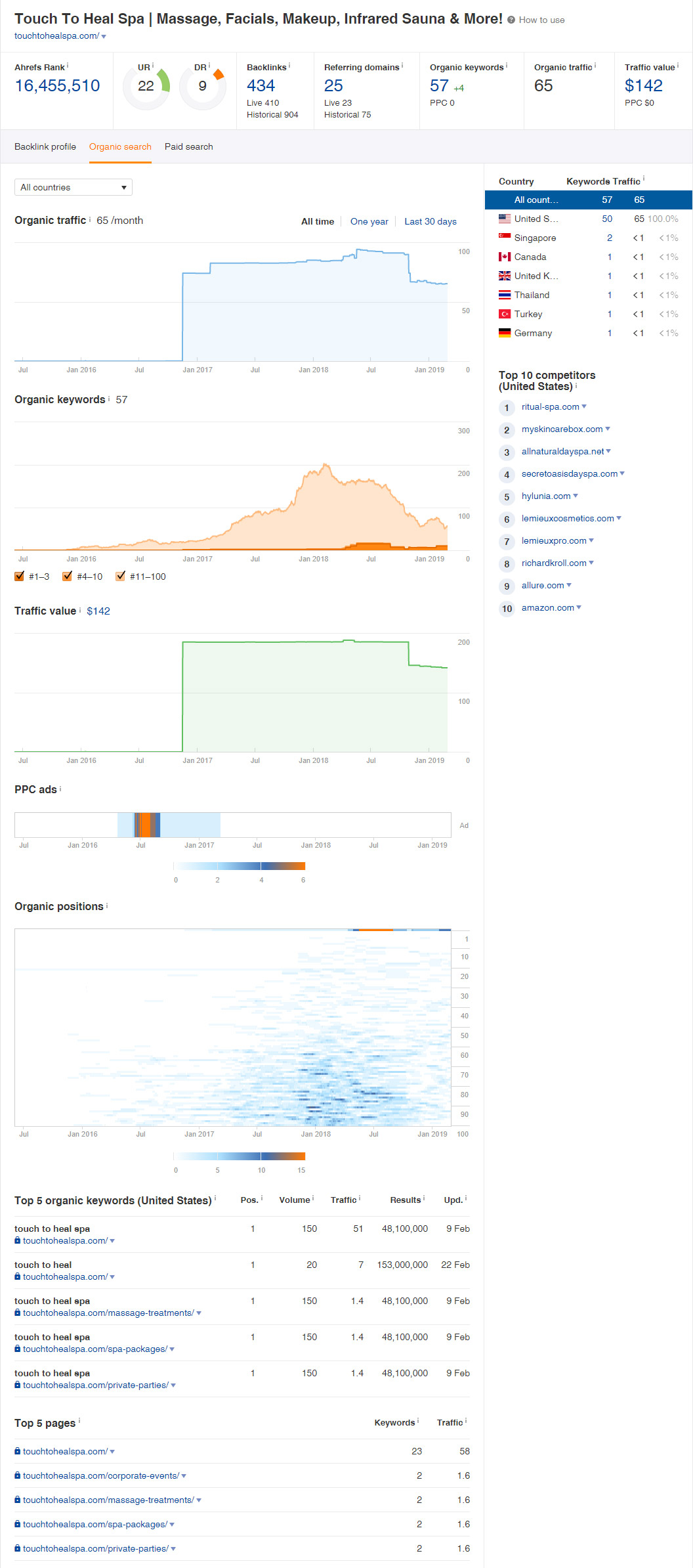Expand the amazon.com competitor dropdown
Screen dimensions: 693x1568
tap(579, 607)
